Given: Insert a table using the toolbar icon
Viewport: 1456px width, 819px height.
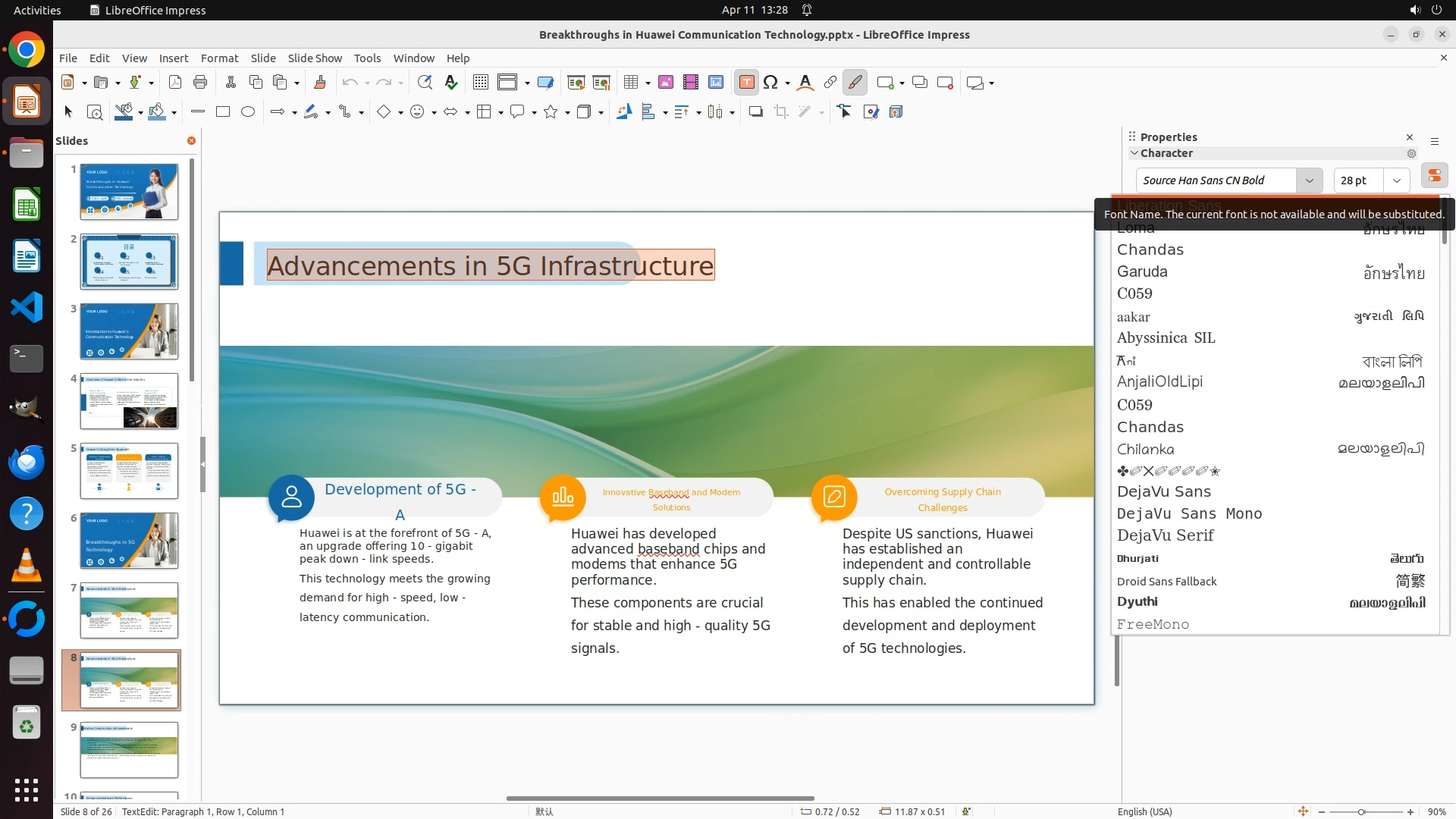Looking at the screenshot, I should point(630,83).
